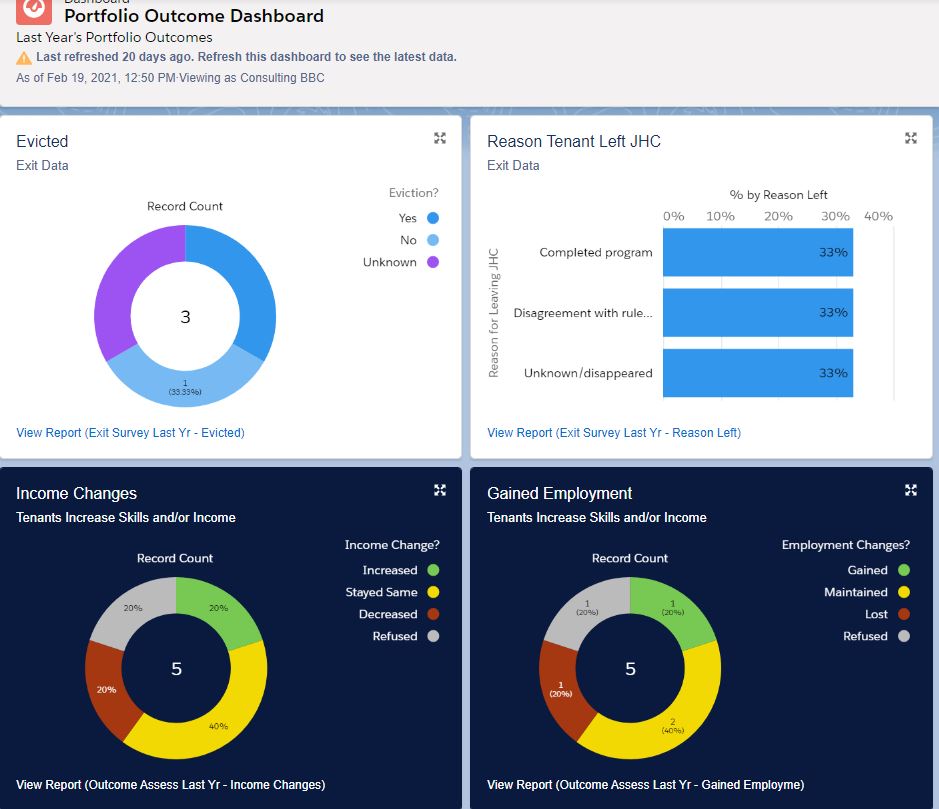939x809 pixels.
Task: Expand the Reason Tenant Left JHC widget
Action: pos(910,138)
